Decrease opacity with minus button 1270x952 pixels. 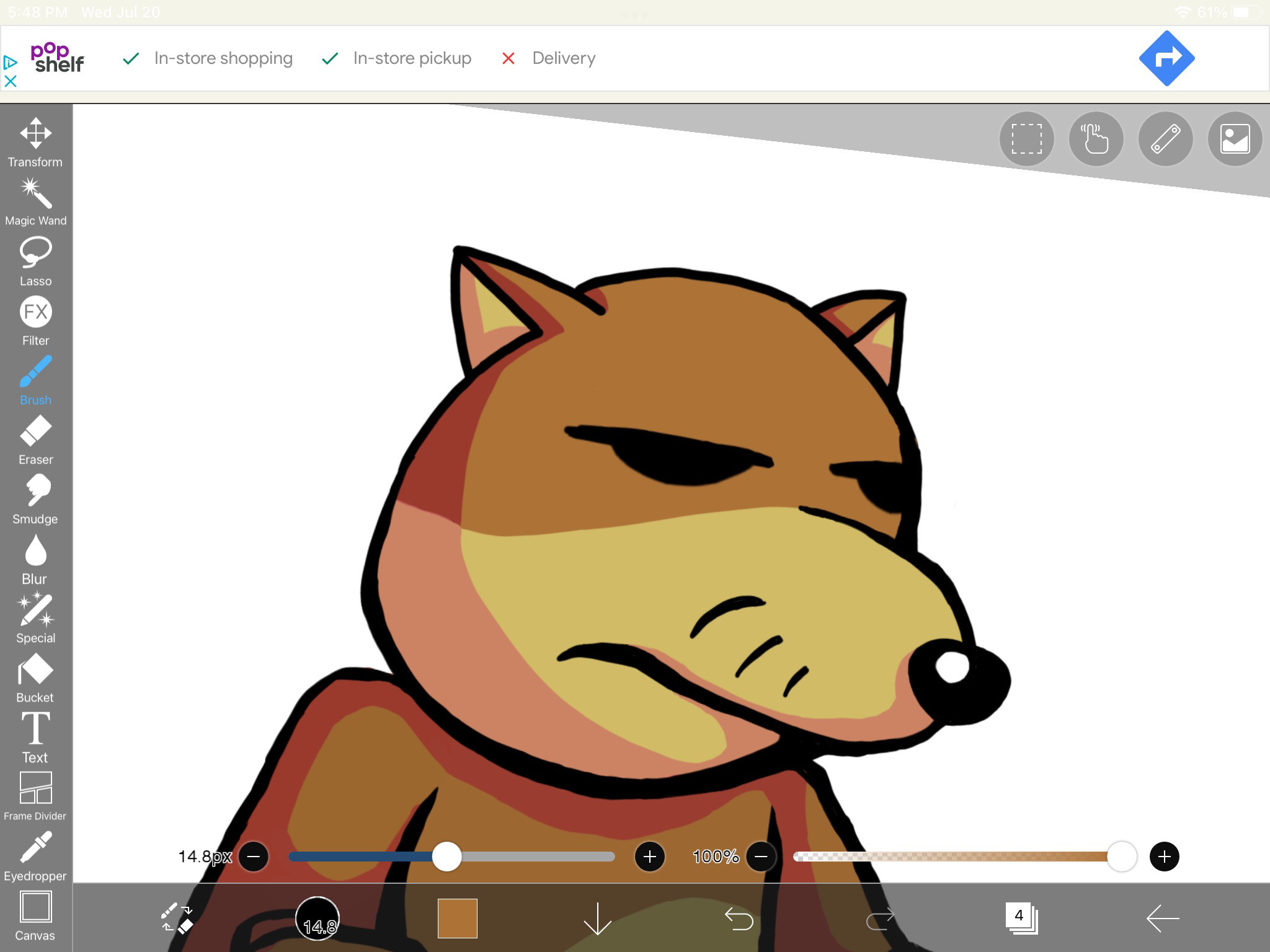click(x=762, y=857)
